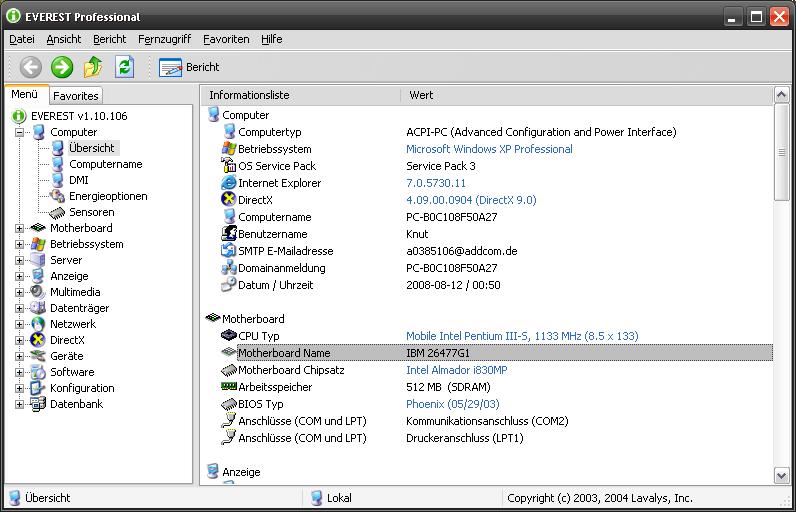796x512 pixels.
Task: Select the SMTP E-Mailadresse row
Action: coord(496,251)
